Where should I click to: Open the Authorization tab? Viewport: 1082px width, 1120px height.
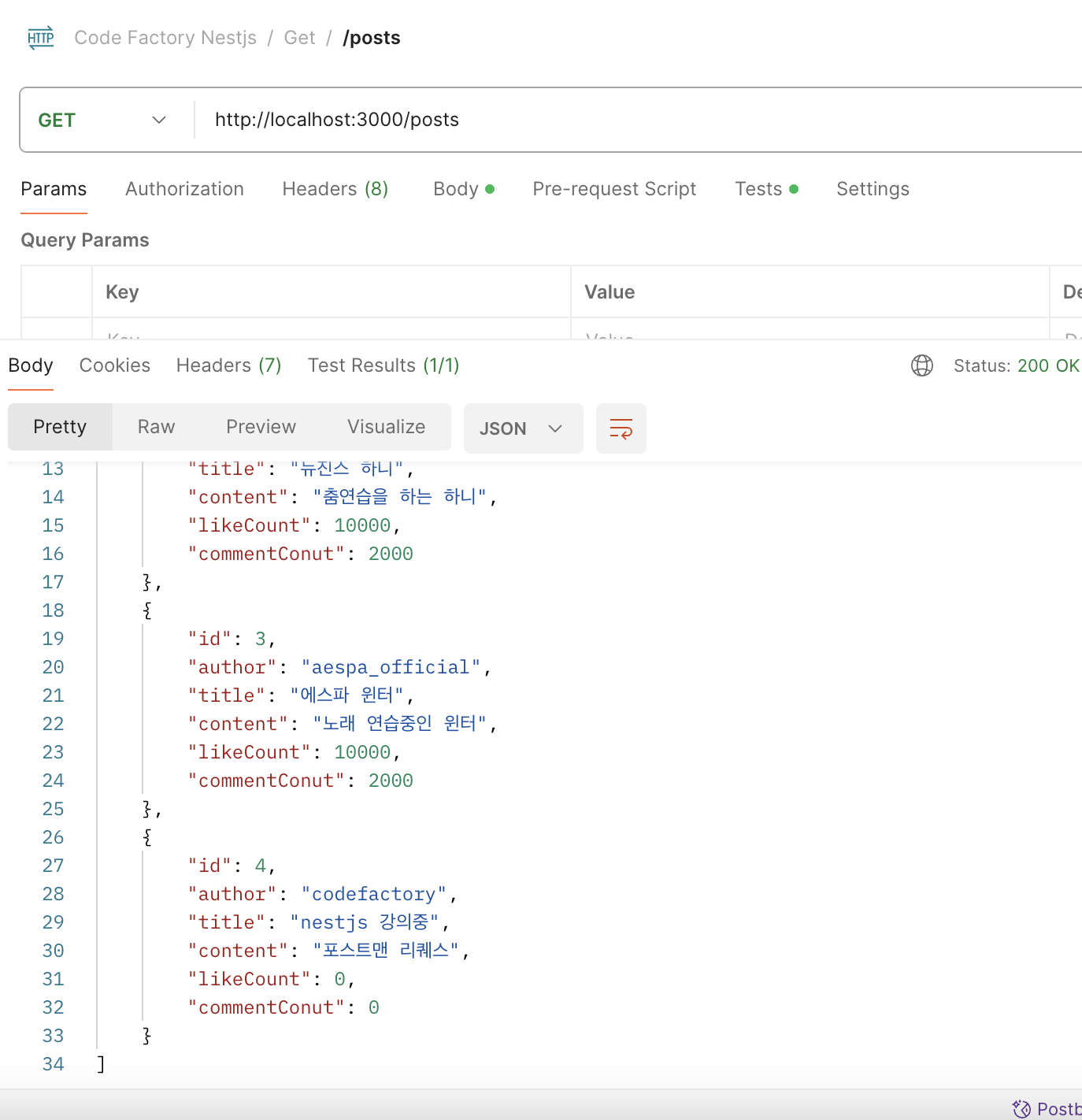point(184,189)
